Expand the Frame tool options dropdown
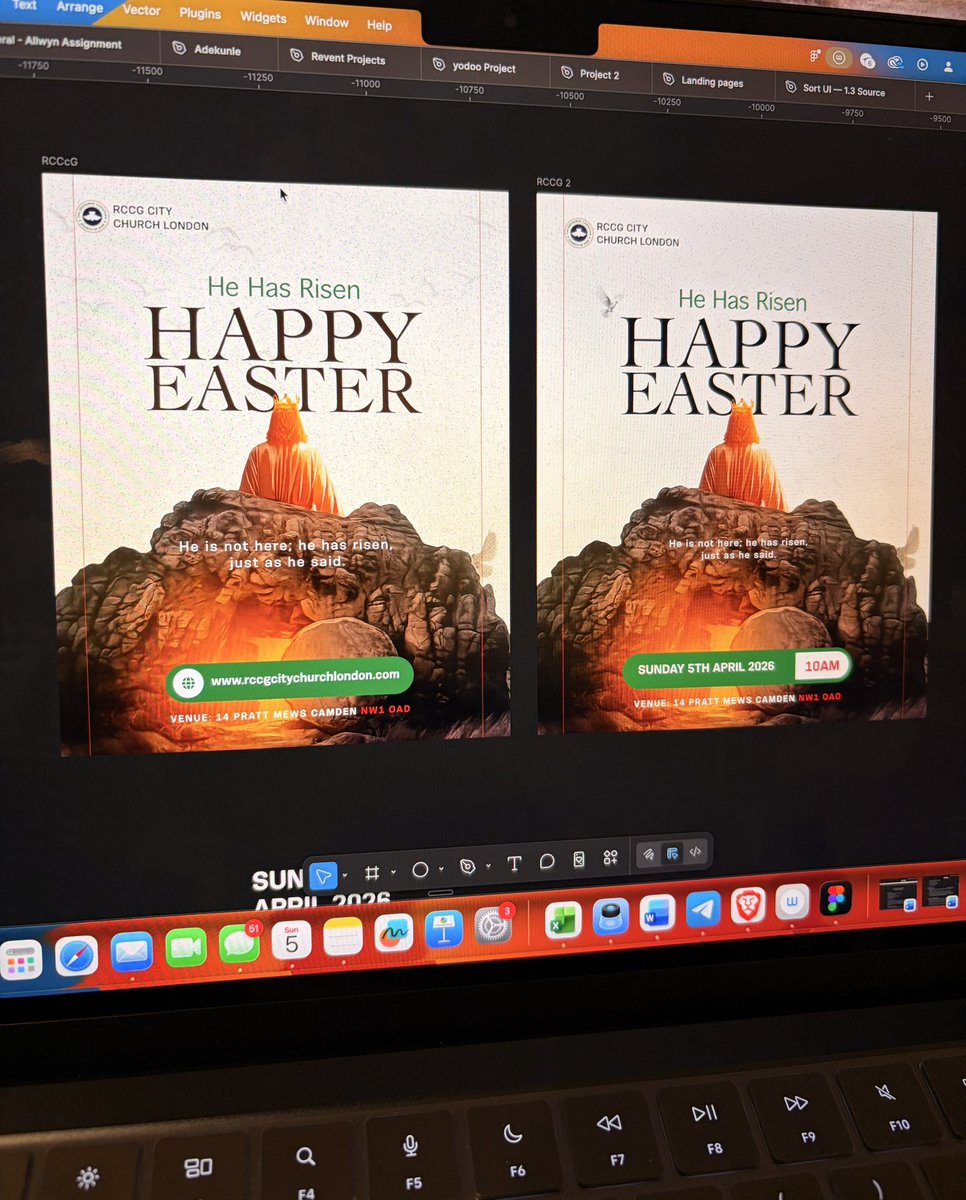Screen dimensions: 966x1200 [x=393, y=871]
